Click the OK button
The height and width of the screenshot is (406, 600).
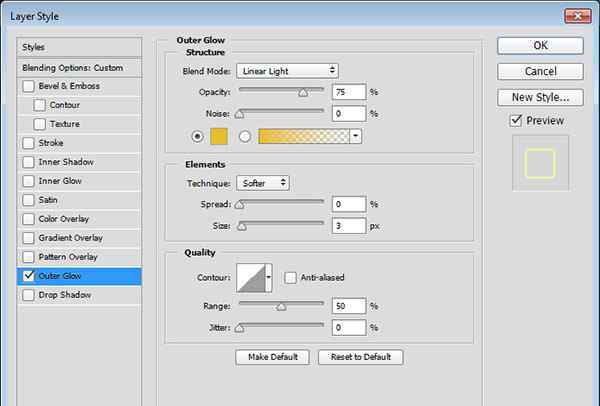click(x=540, y=46)
